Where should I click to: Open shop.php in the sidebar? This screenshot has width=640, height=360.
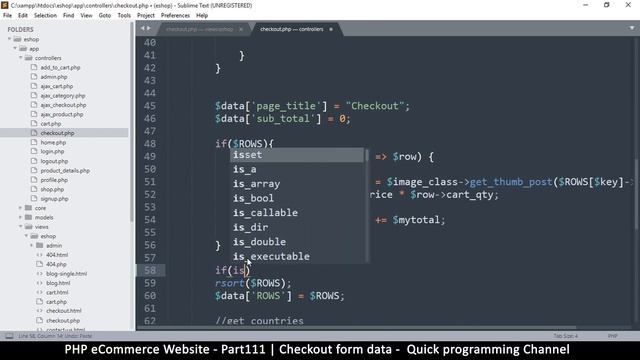pos(52,189)
